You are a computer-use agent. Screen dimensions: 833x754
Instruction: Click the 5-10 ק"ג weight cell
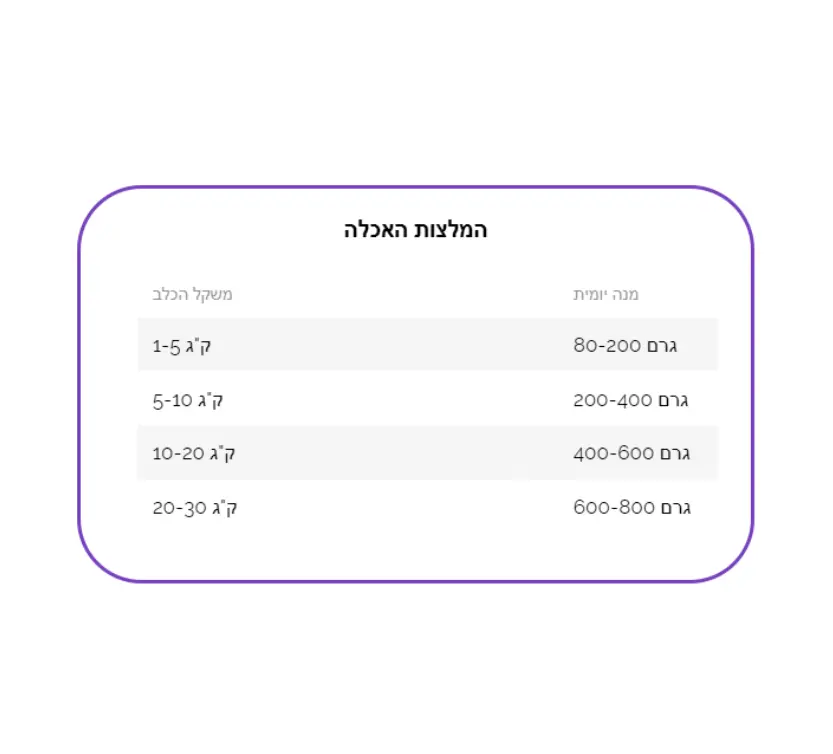point(188,400)
